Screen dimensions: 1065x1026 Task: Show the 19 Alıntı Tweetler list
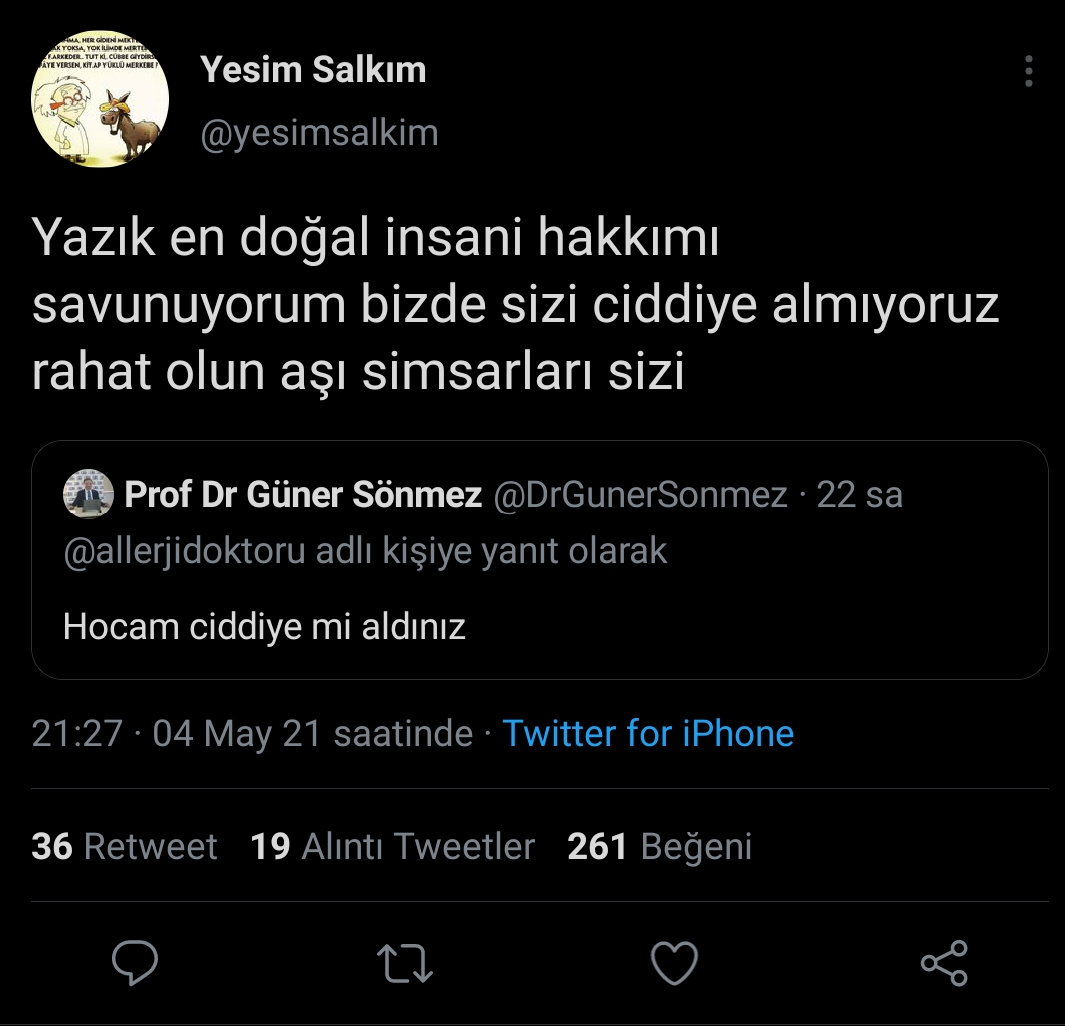(392, 847)
